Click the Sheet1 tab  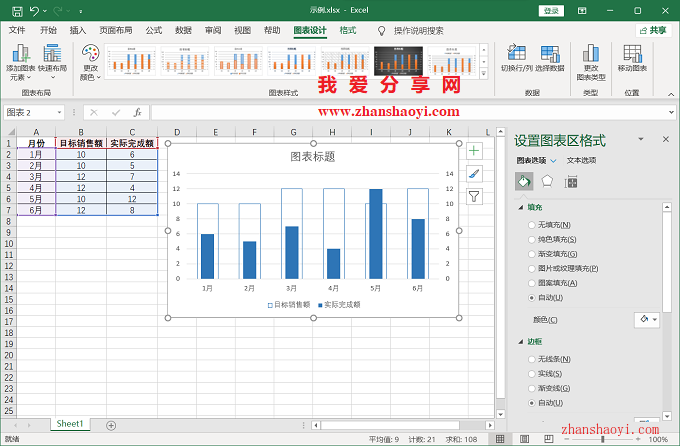pos(70,424)
